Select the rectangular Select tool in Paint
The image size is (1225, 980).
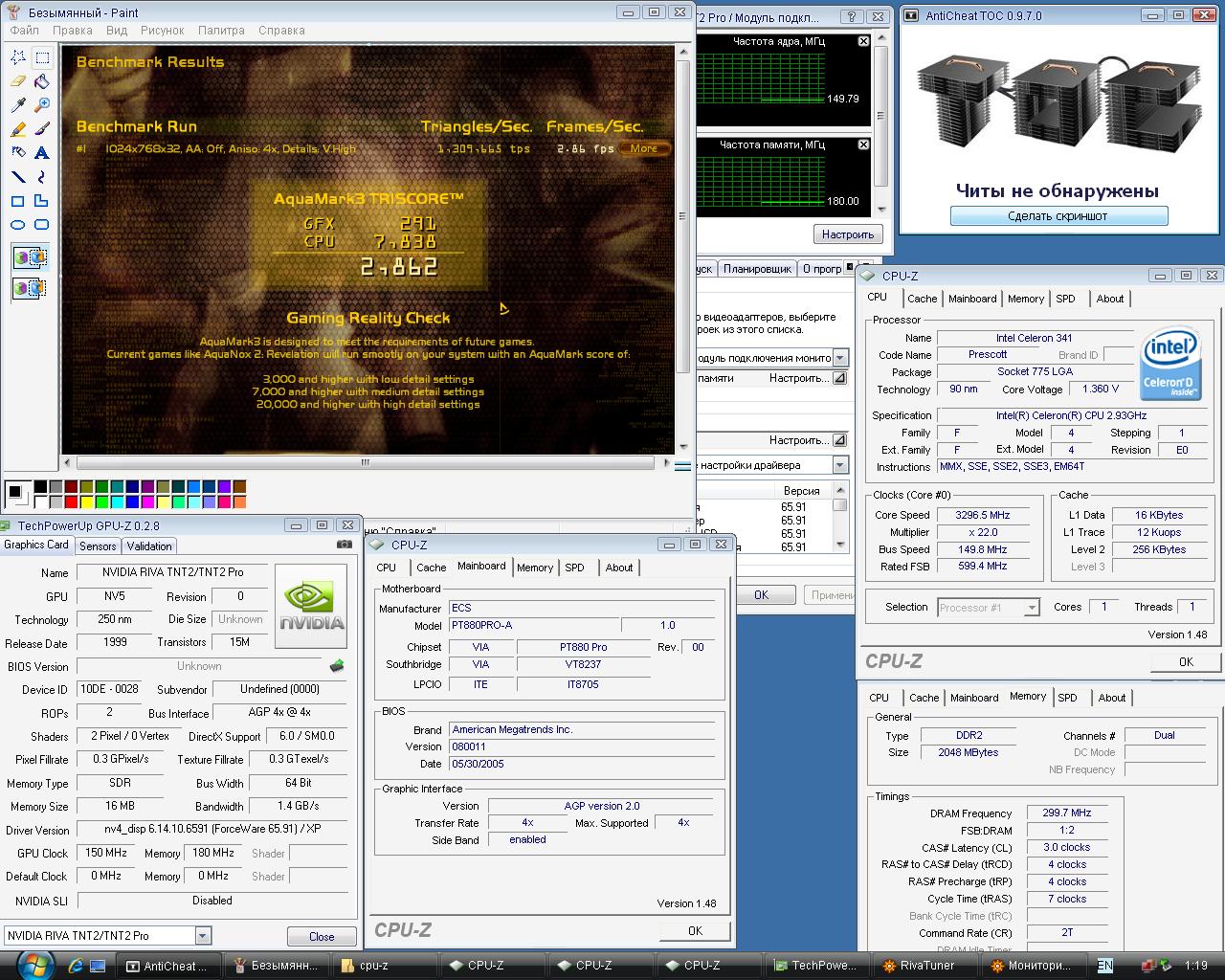(x=41, y=57)
